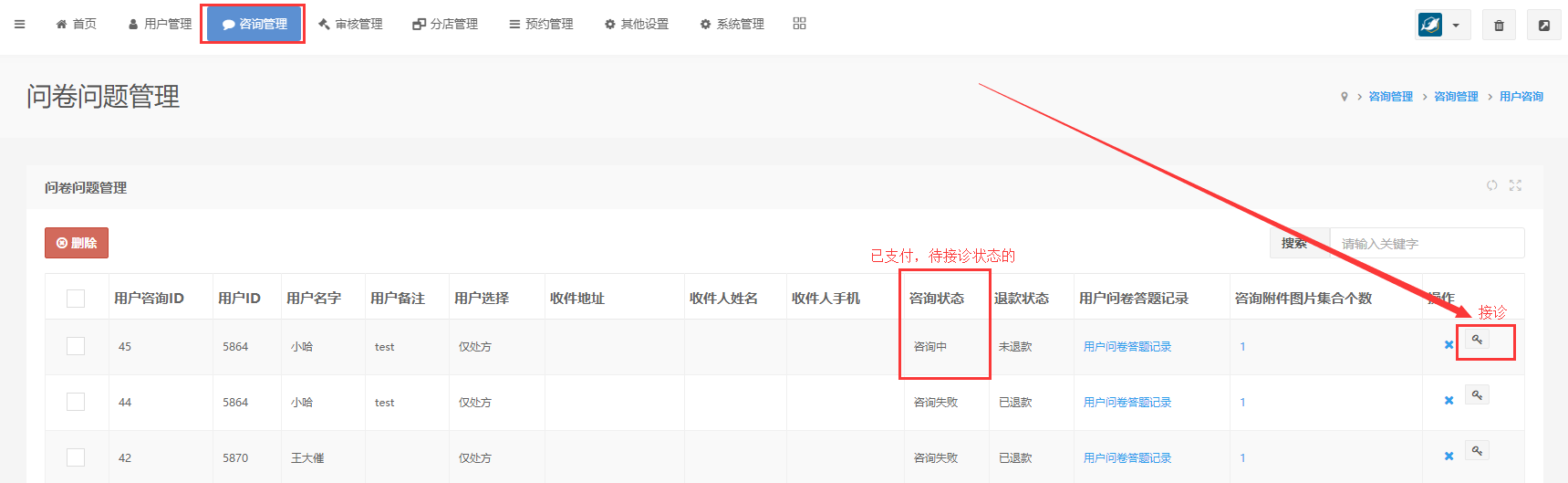This screenshot has width=1568, height=483.
Task: Follow the first 咨询管理 breadcrumb link
Action: tap(1390, 97)
